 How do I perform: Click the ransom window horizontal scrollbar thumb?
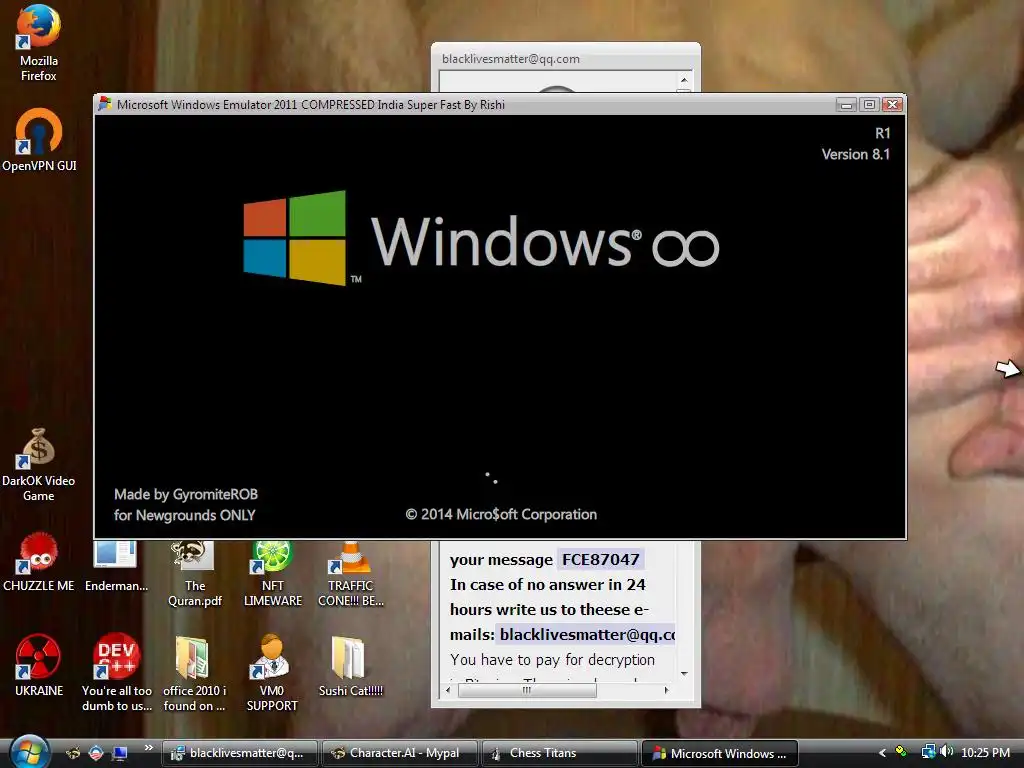coord(527,690)
